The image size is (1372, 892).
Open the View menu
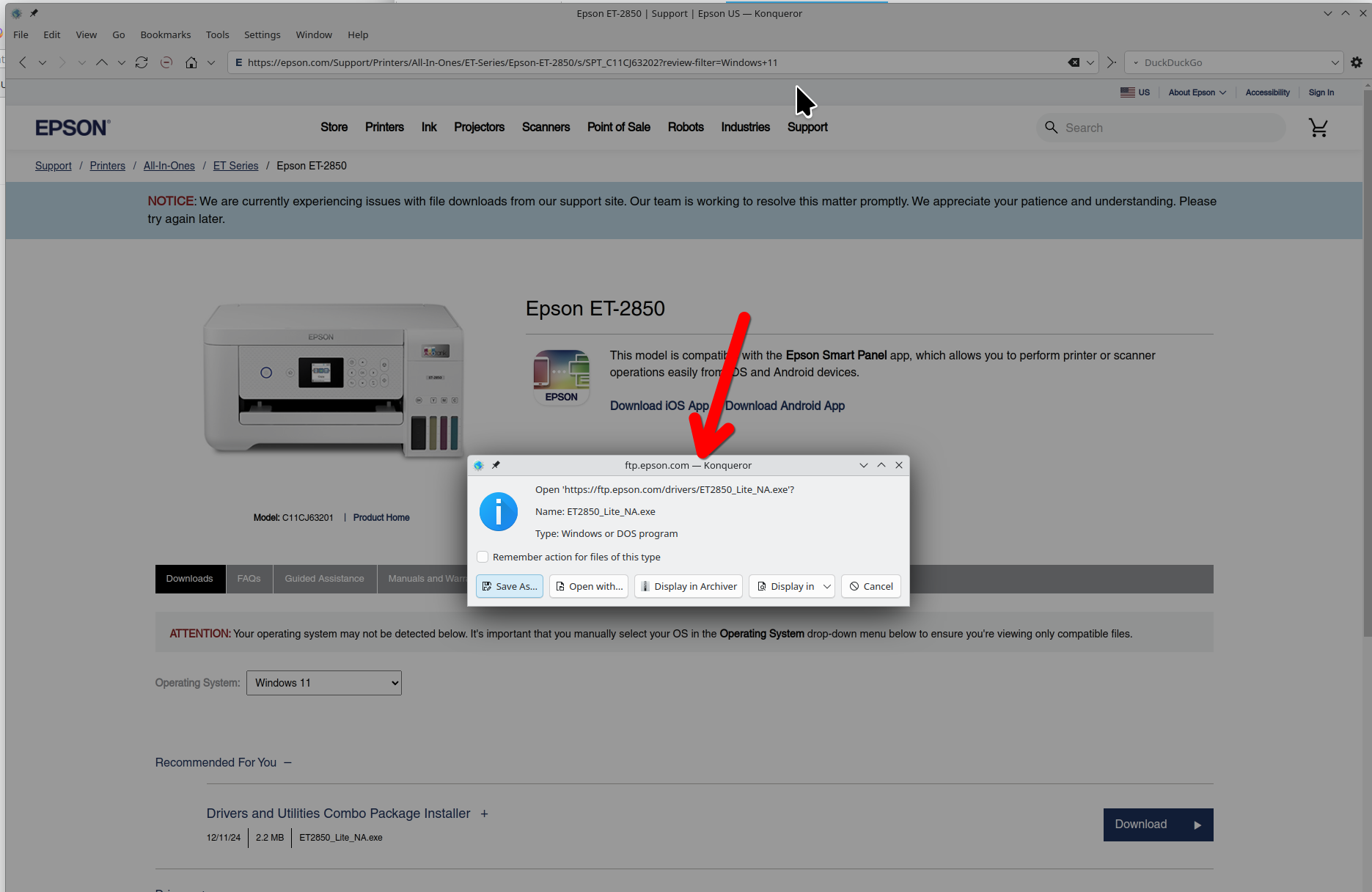87,34
